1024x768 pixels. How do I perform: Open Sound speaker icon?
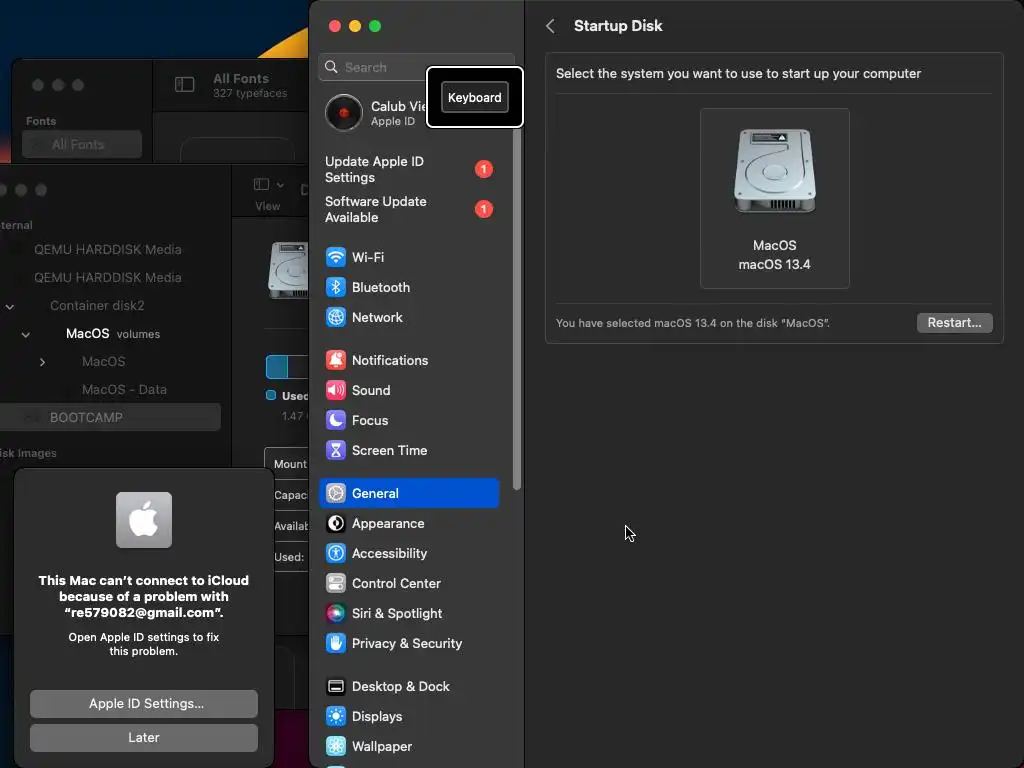click(x=336, y=390)
